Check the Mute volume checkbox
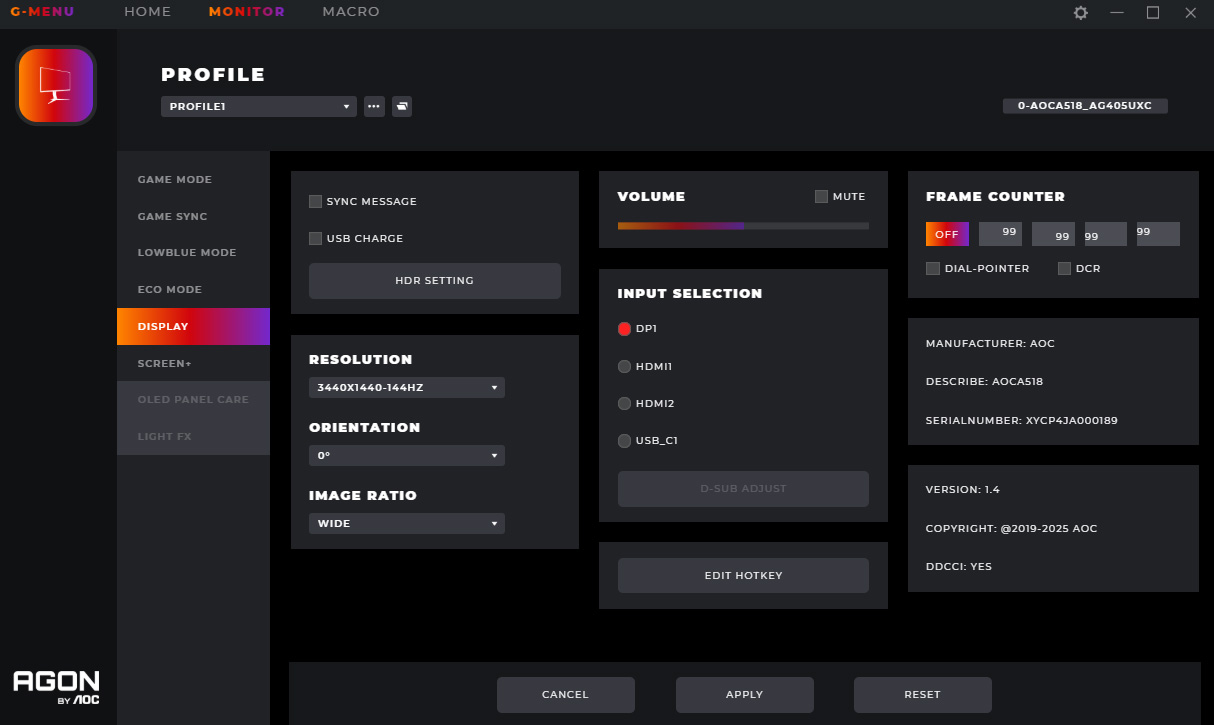This screenshot has width=1214, height=725. [822, 196]
